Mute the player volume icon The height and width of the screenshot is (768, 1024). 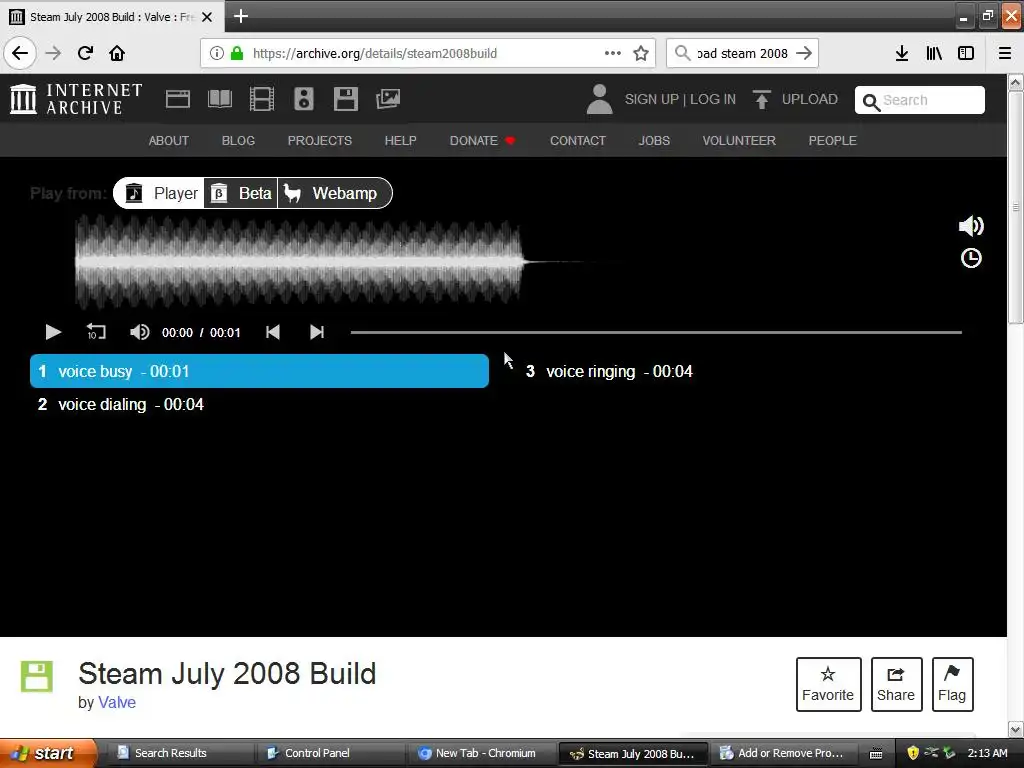point(139,332)
